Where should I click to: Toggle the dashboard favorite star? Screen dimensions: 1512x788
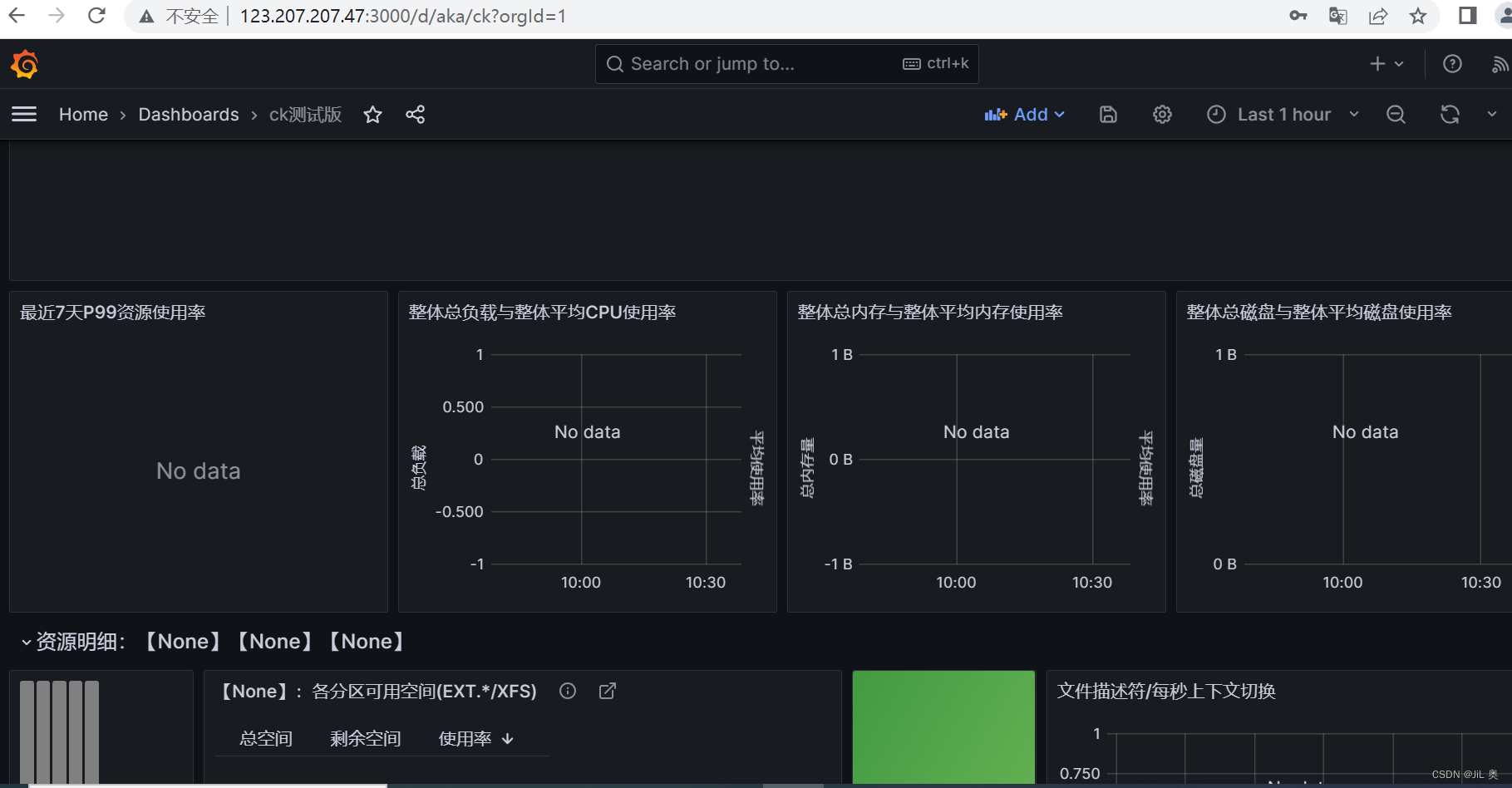click(x=372, y=115)
